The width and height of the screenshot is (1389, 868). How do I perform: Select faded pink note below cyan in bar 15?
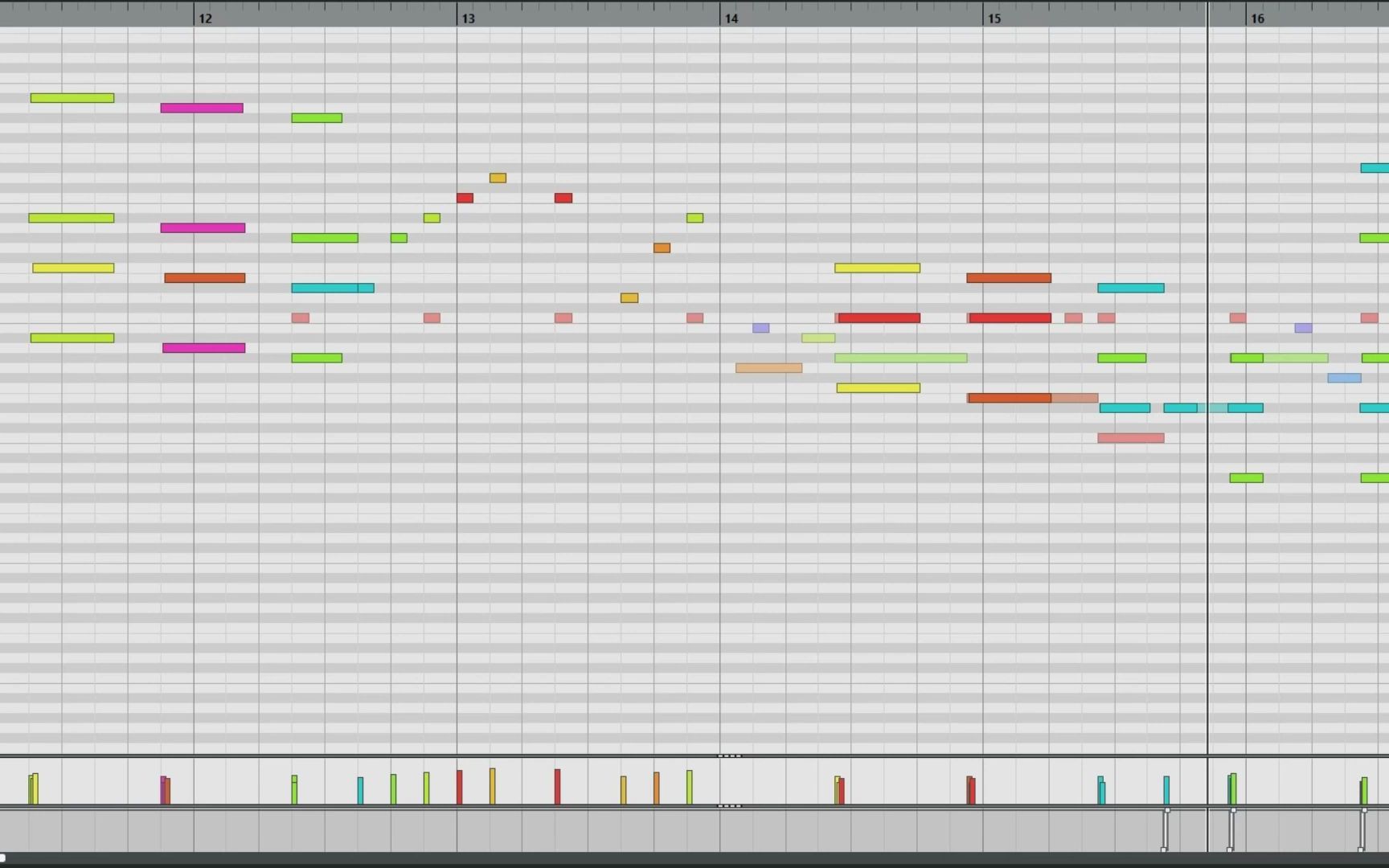(x=1131, y=438)
